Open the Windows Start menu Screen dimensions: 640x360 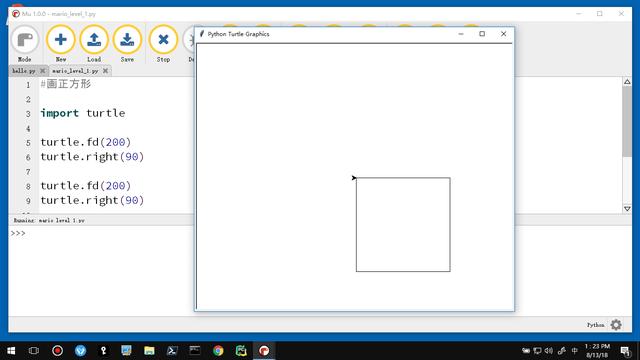point(11,351)
